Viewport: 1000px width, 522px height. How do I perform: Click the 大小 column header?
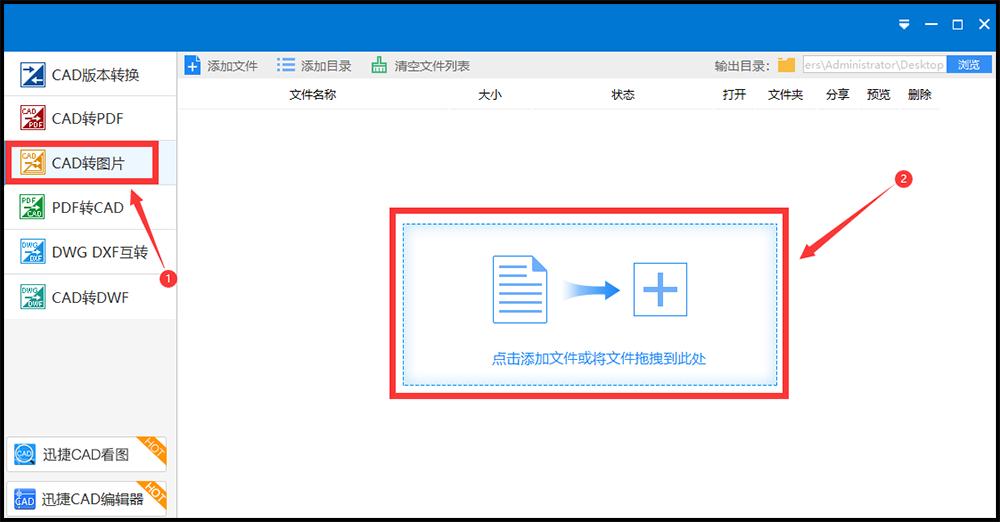tap(490, 94)
